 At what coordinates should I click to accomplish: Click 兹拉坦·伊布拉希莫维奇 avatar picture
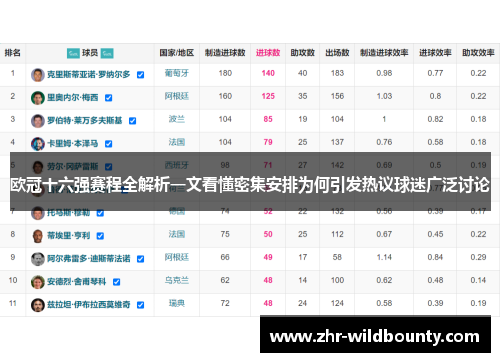tap(38, 305)
